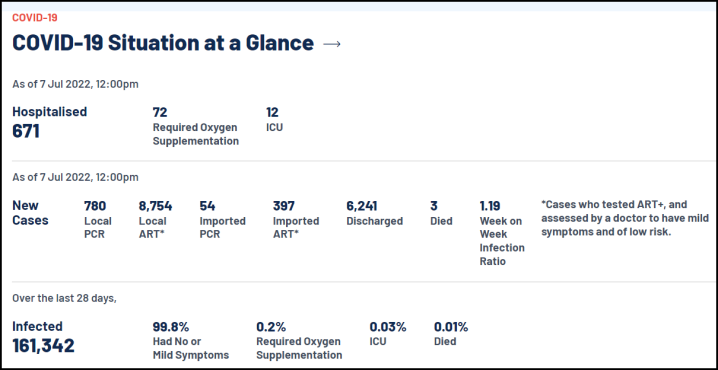
Task: Select the 0.2% Required Oxygen Supplementation stat
Action: click(x=299, y=341)
